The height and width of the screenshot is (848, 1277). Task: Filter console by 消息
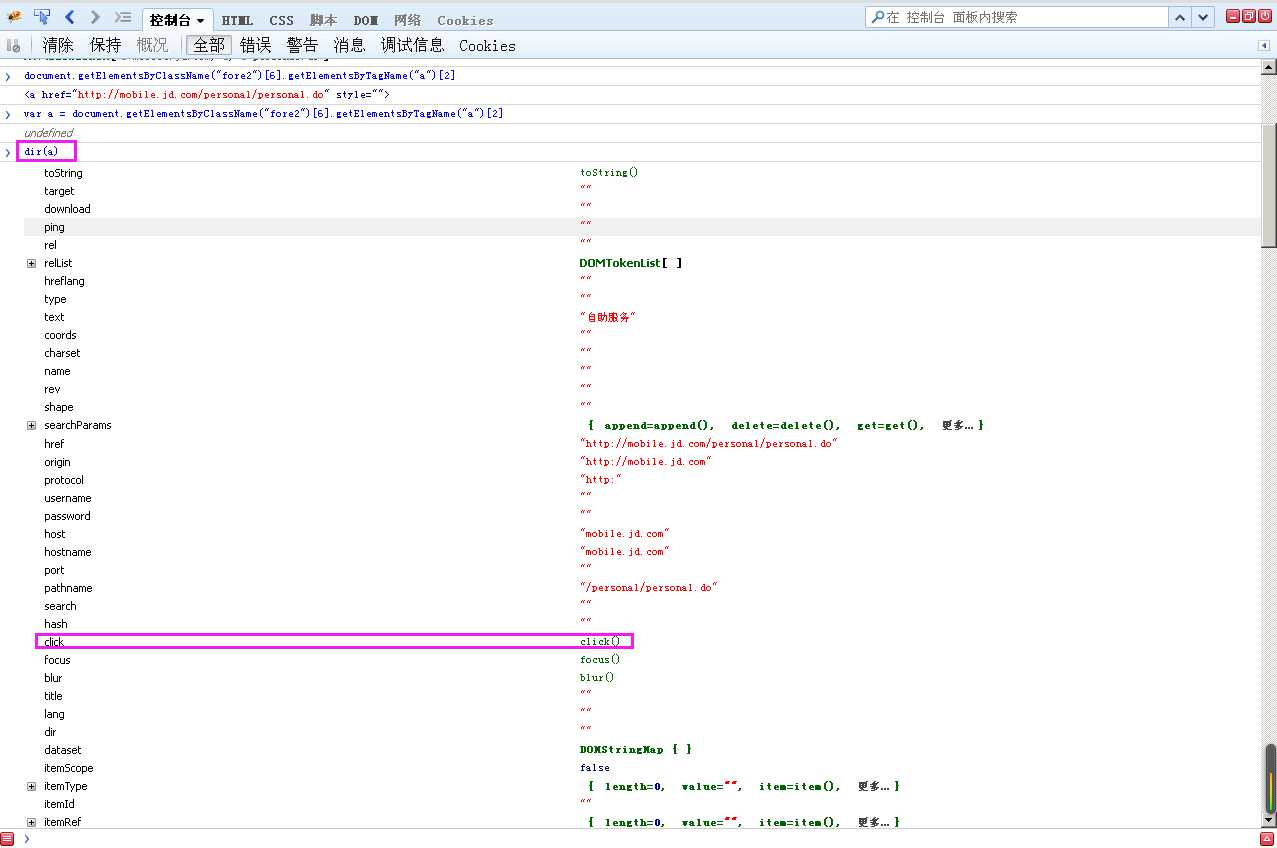349,45
